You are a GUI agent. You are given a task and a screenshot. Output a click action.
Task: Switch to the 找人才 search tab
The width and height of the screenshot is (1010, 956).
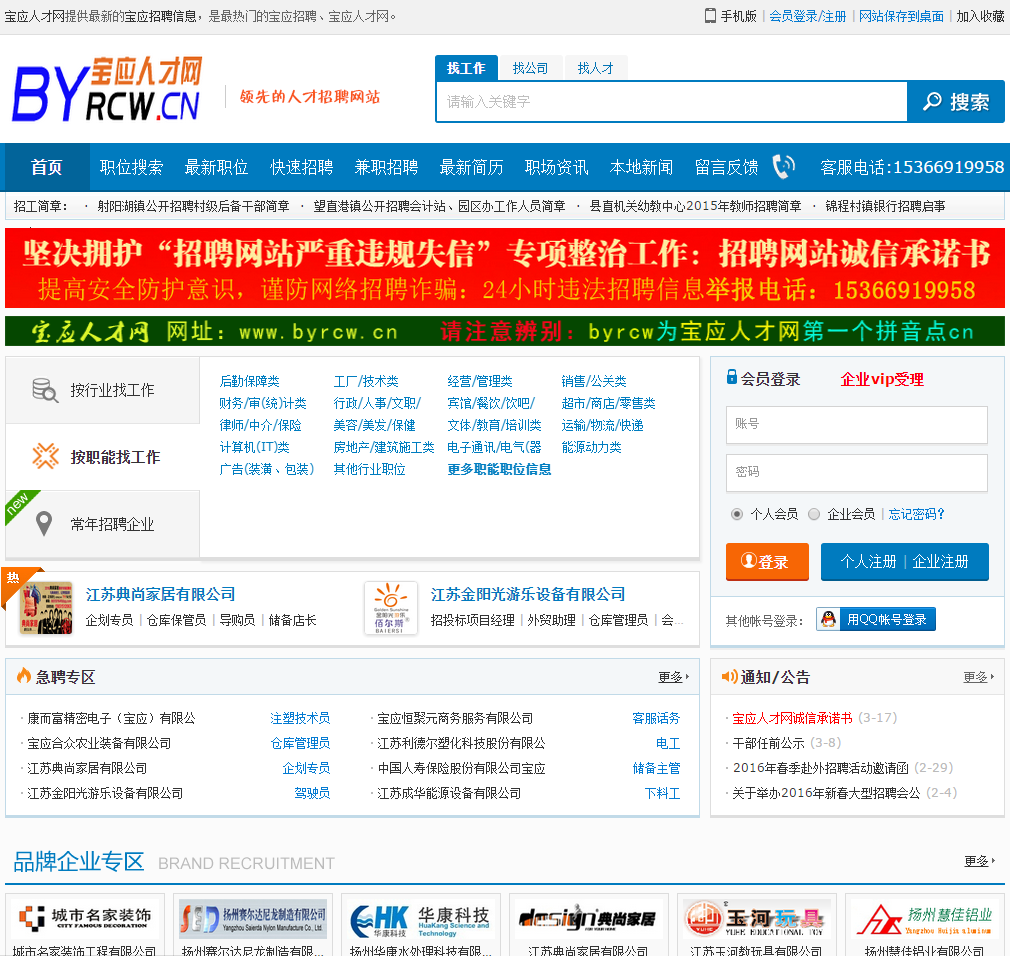[595, 68]
